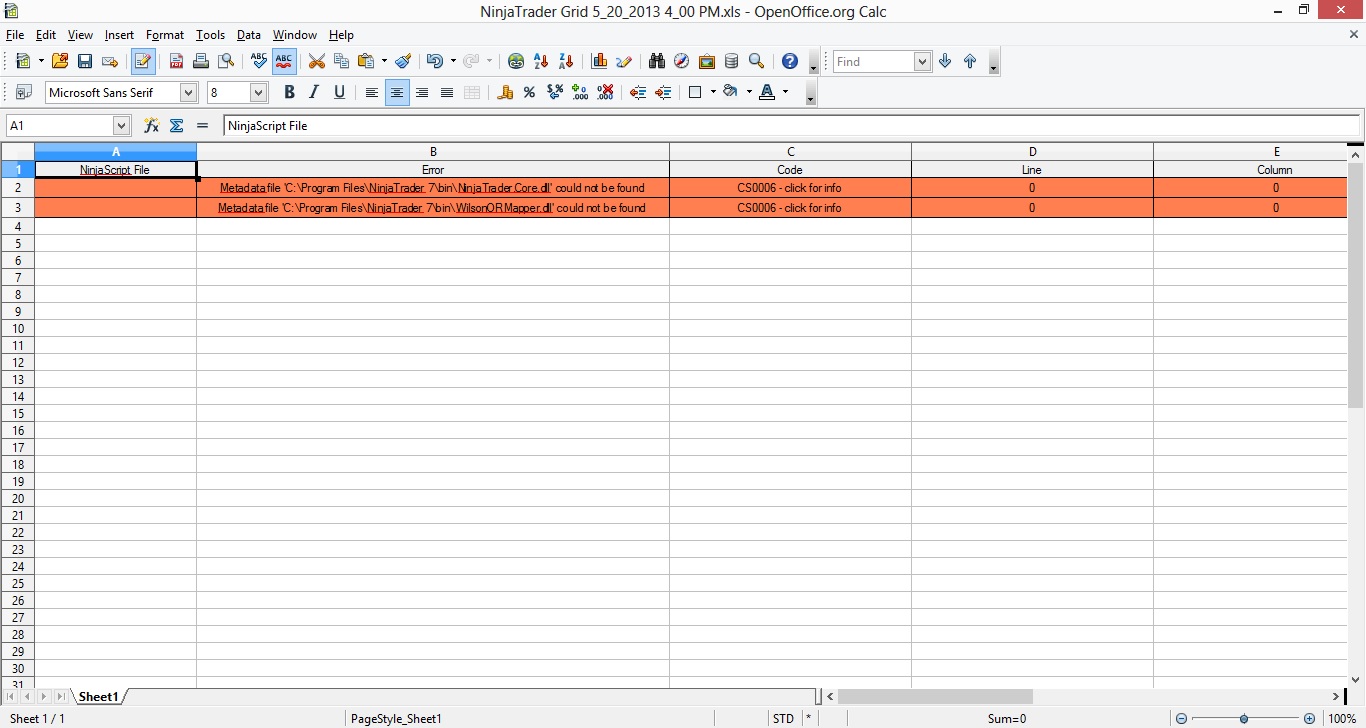Screen dimensions: 1366x728
Task: Align cell text right
Action: 422,92
